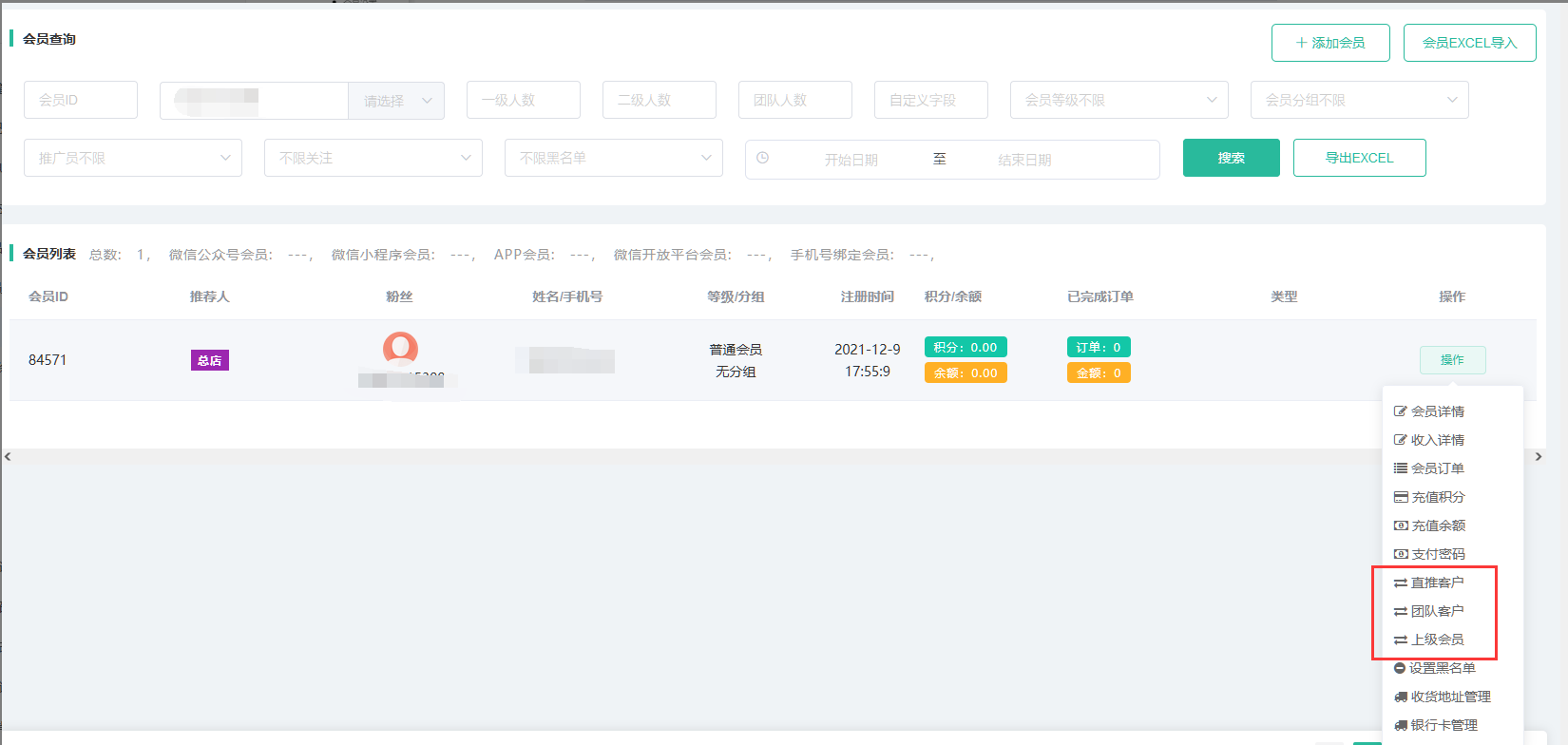Viewport: 1568px width, 745px height.
Task: Click the card icon beside 充值积分
Action: tap(1401, 497)
